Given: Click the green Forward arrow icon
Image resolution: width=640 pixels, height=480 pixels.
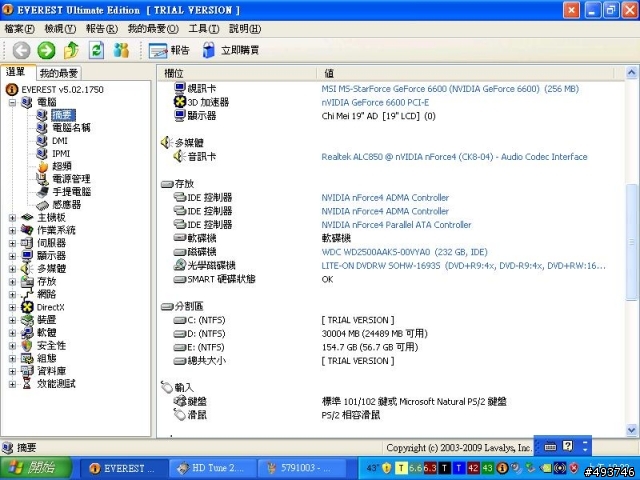Looking at the screenshot, I should point(46,51).
